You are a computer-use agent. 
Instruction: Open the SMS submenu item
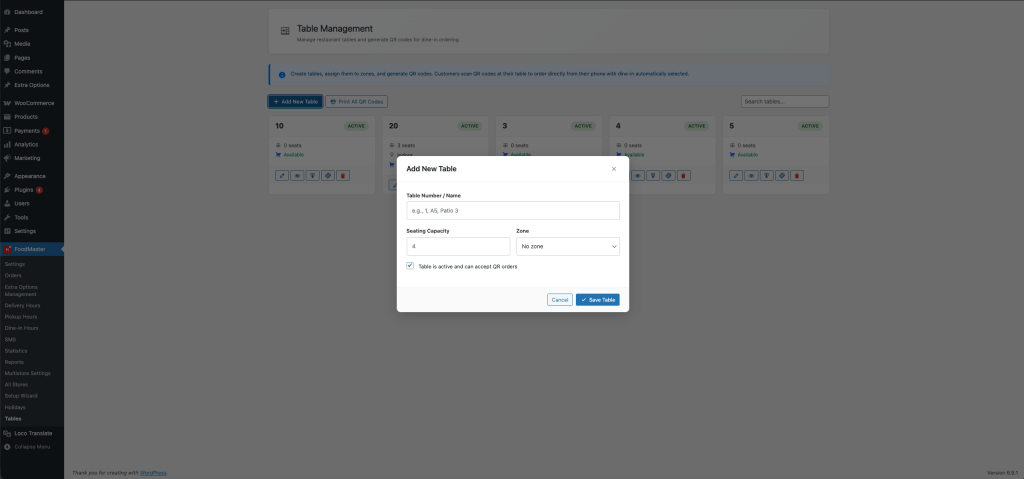pyautogui.click(x=10, y=340)
